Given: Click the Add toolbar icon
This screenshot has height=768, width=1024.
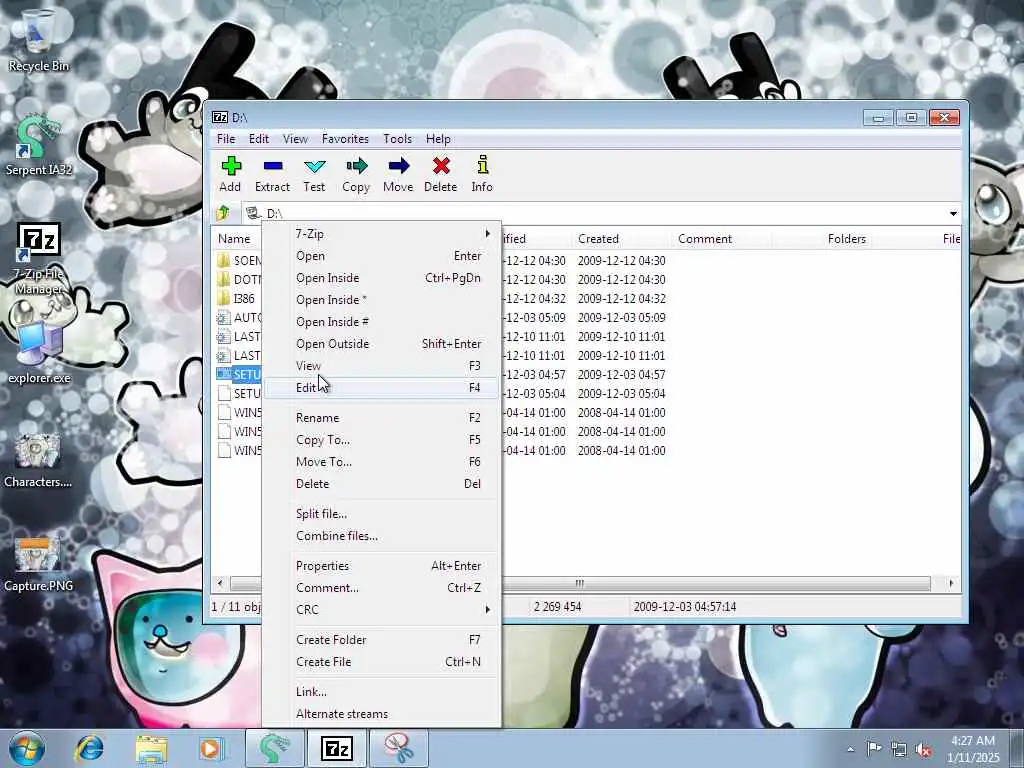Looking at the screenshot, I should pyautogui.click(x=230, y=174).
